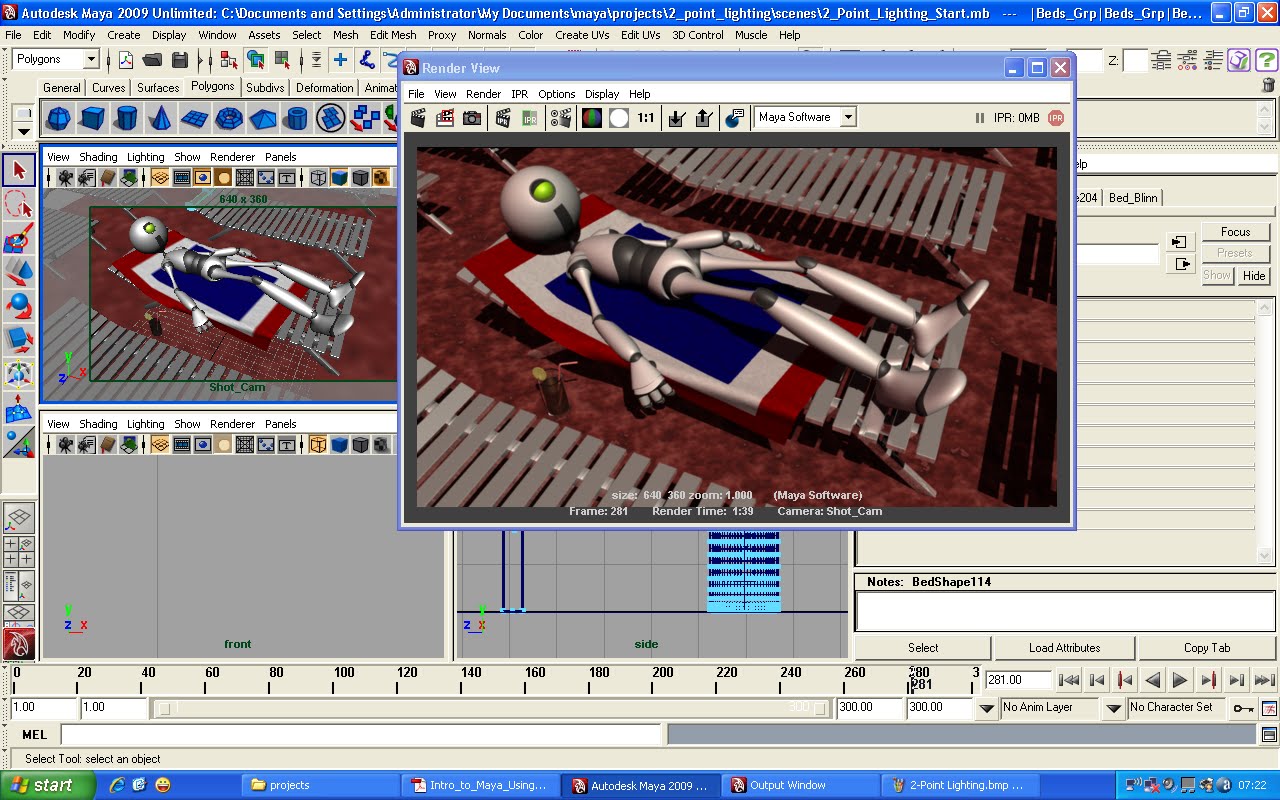Viewport: 1280px width, 800px height.
Task: Create a polygon torus from shelf
Action: tap(229, 118)
